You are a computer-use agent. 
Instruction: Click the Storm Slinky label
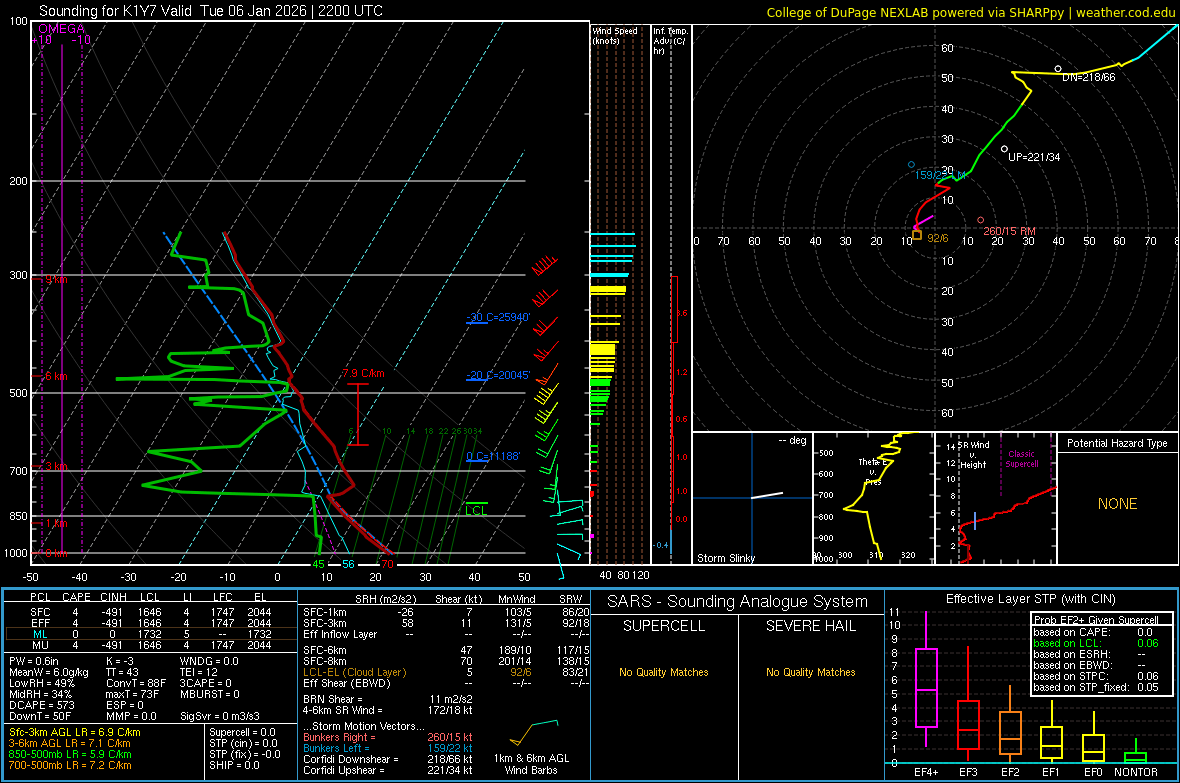[725, 558]
